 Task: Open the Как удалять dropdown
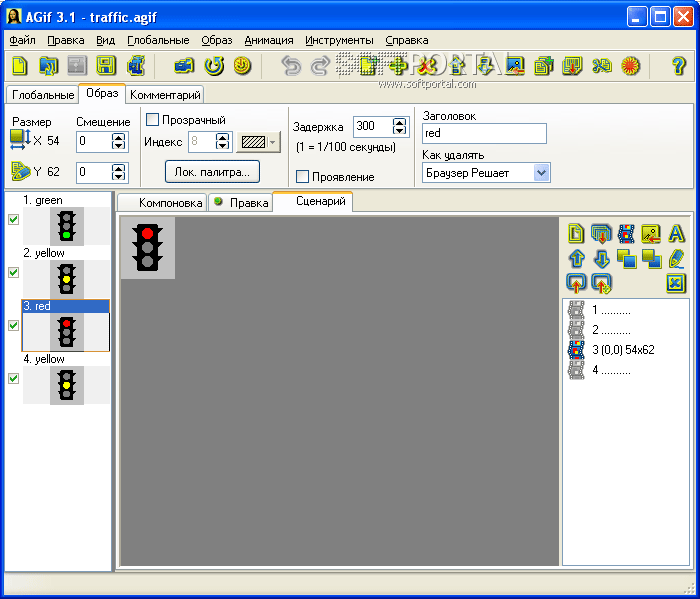541,173
